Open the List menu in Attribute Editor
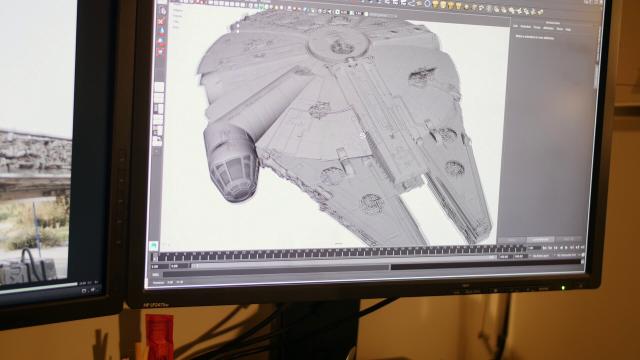 515,26
